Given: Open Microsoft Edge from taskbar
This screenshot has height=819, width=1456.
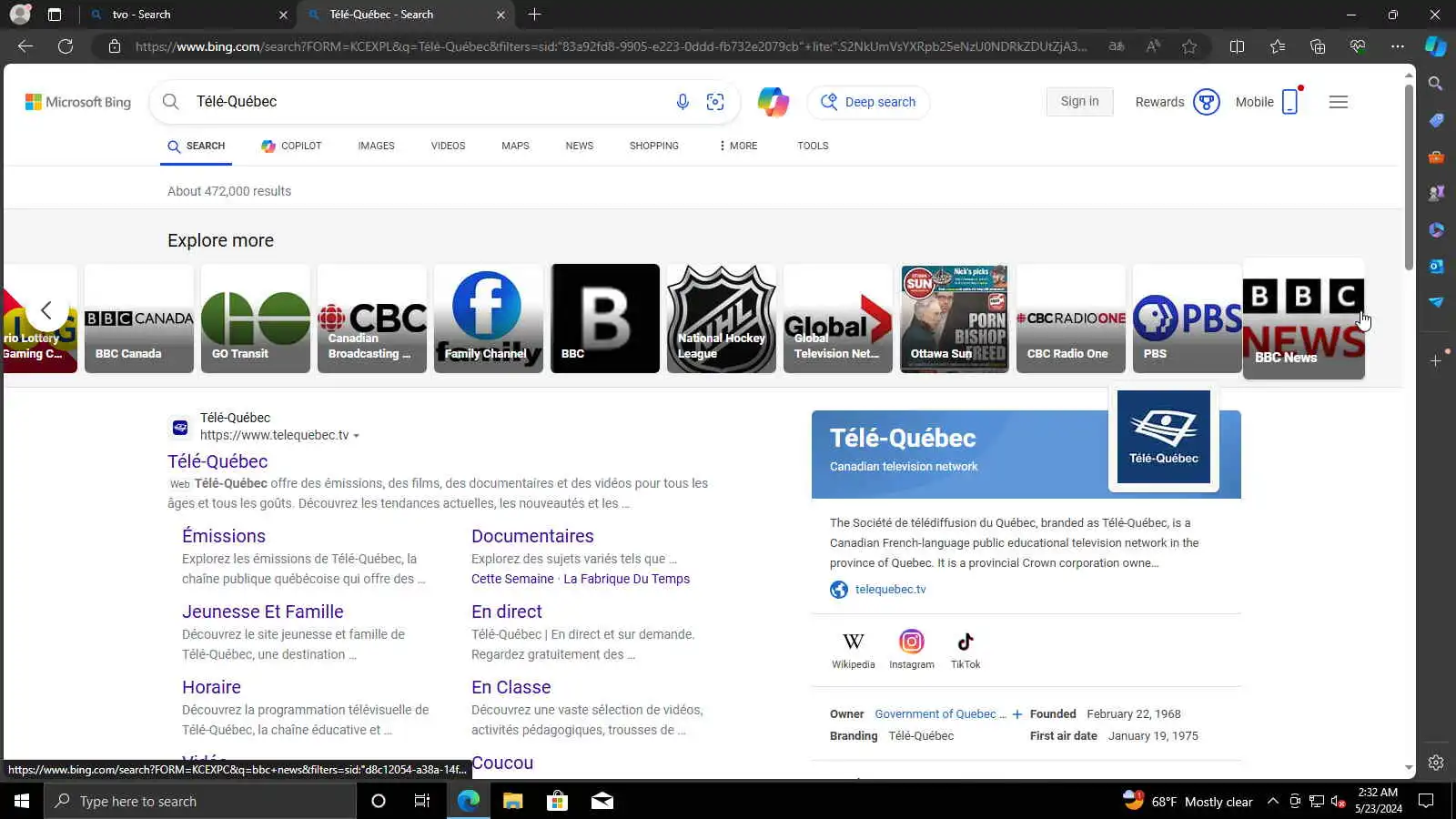Looking at the screenshot, I should tap(468, 801).
